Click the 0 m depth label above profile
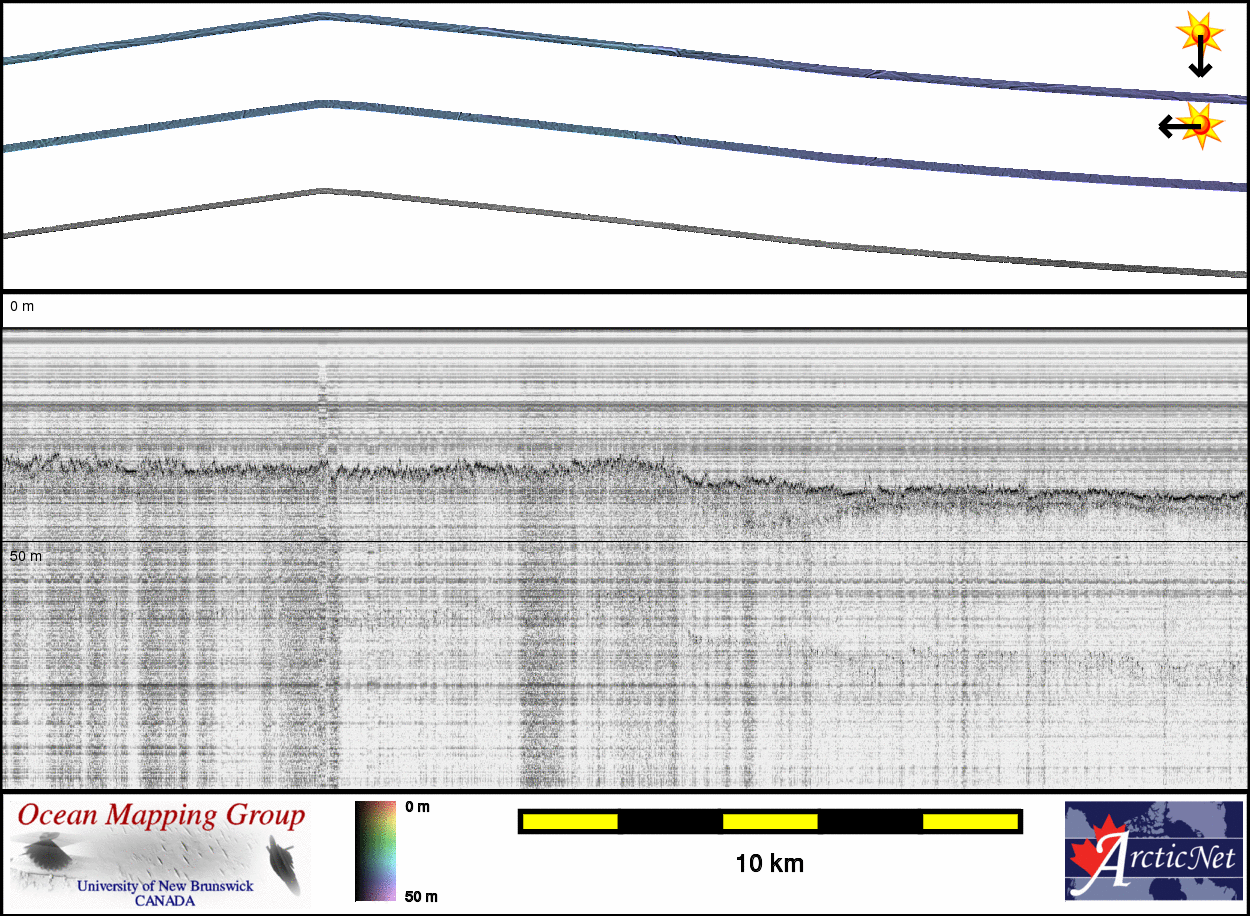The image size is (1250, 916). coord(22,305)
